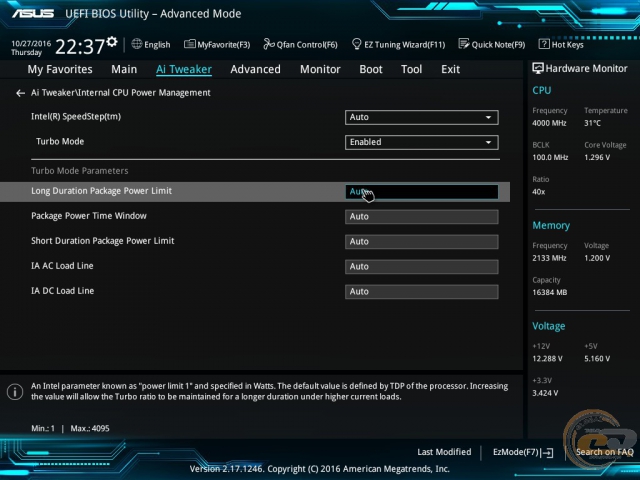
Task: Choose the English language option
Action: 157,45
